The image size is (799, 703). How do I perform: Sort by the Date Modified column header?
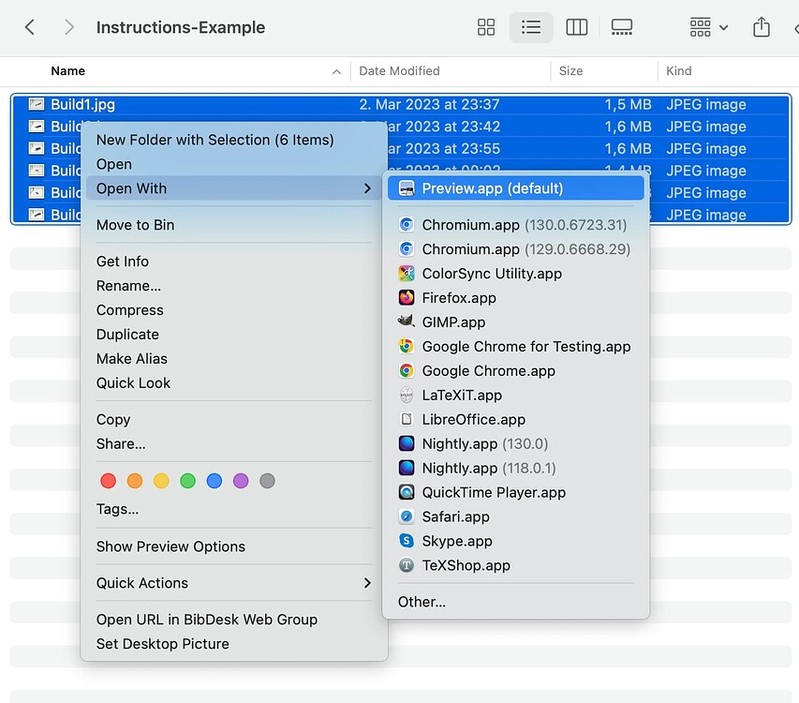click(x=399, y=71)
